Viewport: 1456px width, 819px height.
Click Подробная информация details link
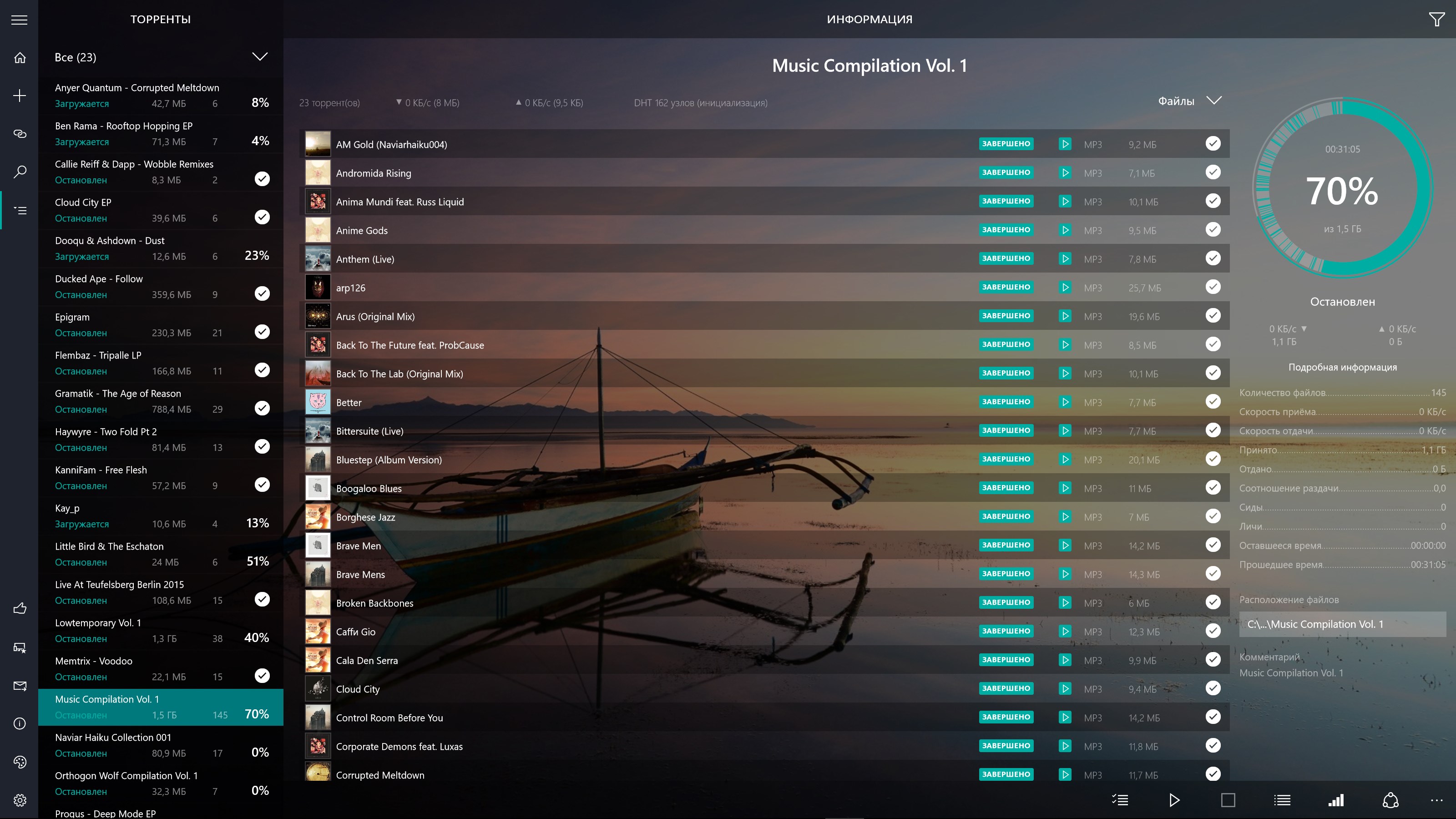point(1343,366)
